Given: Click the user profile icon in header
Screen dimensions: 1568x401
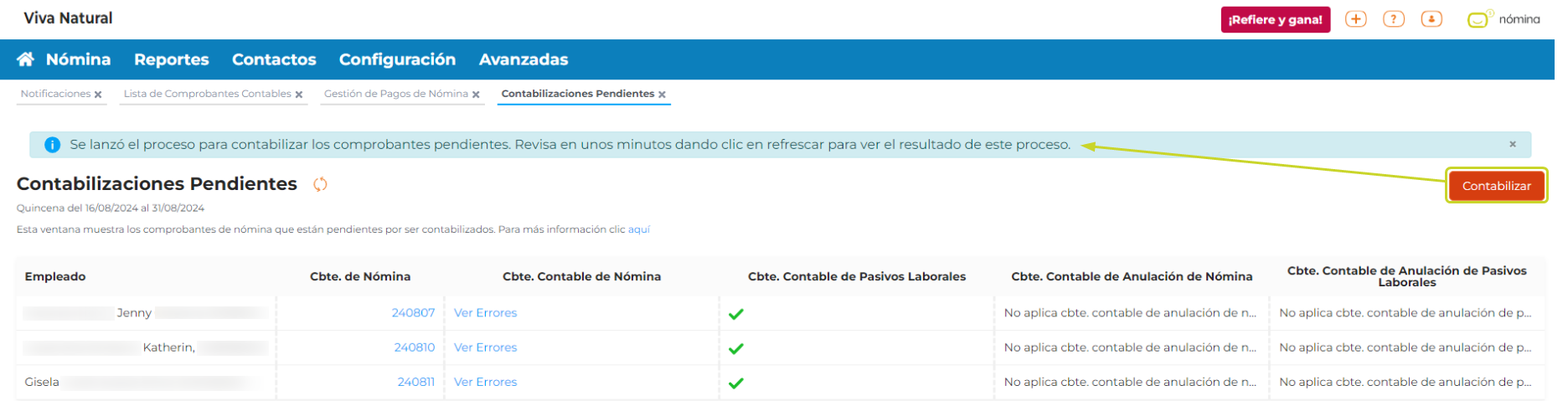Looking at the screenshot, I should tap(1431, 19).
